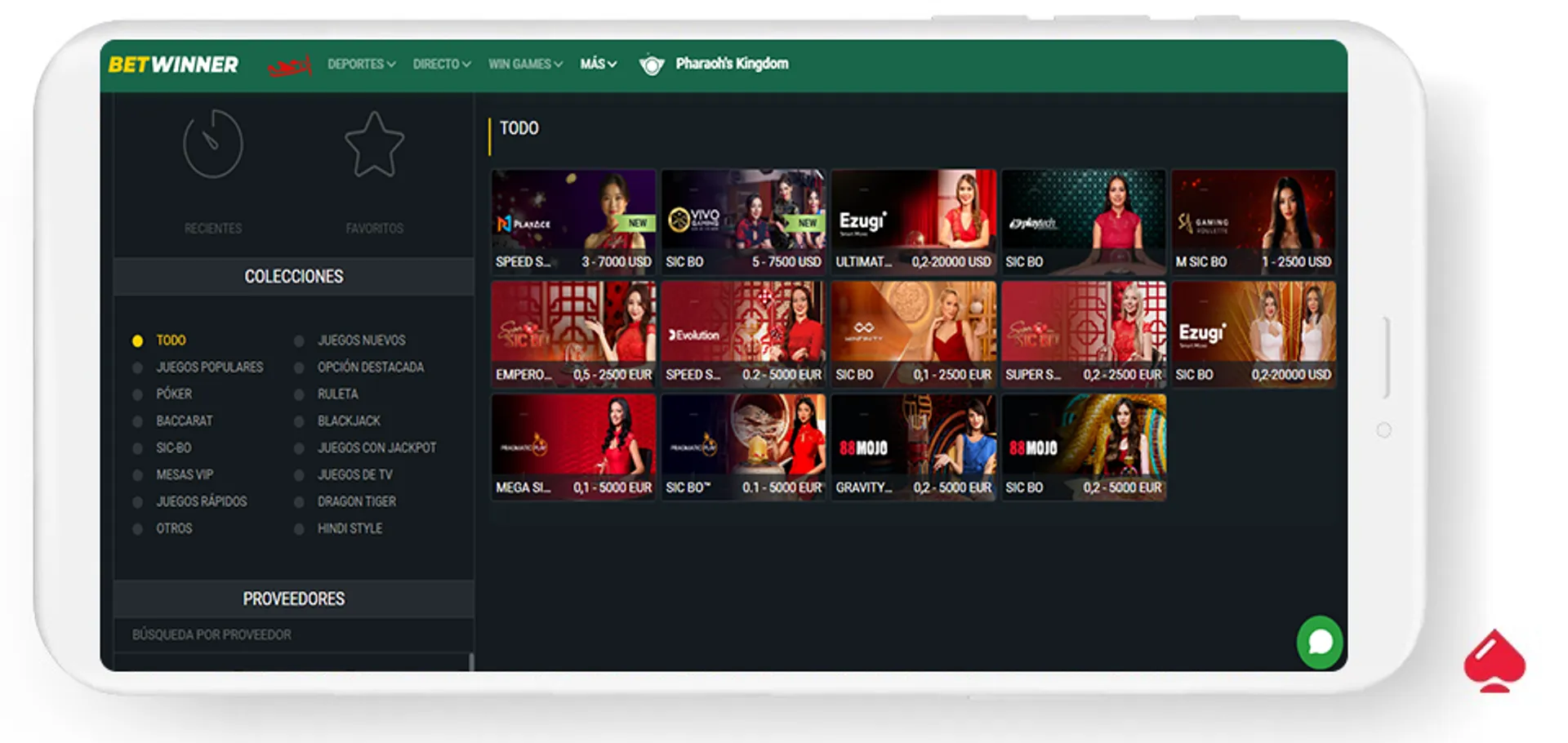Click the red promo icon beside logo
The height and width of the screenshot is (743, 1568).
point(289,65)
